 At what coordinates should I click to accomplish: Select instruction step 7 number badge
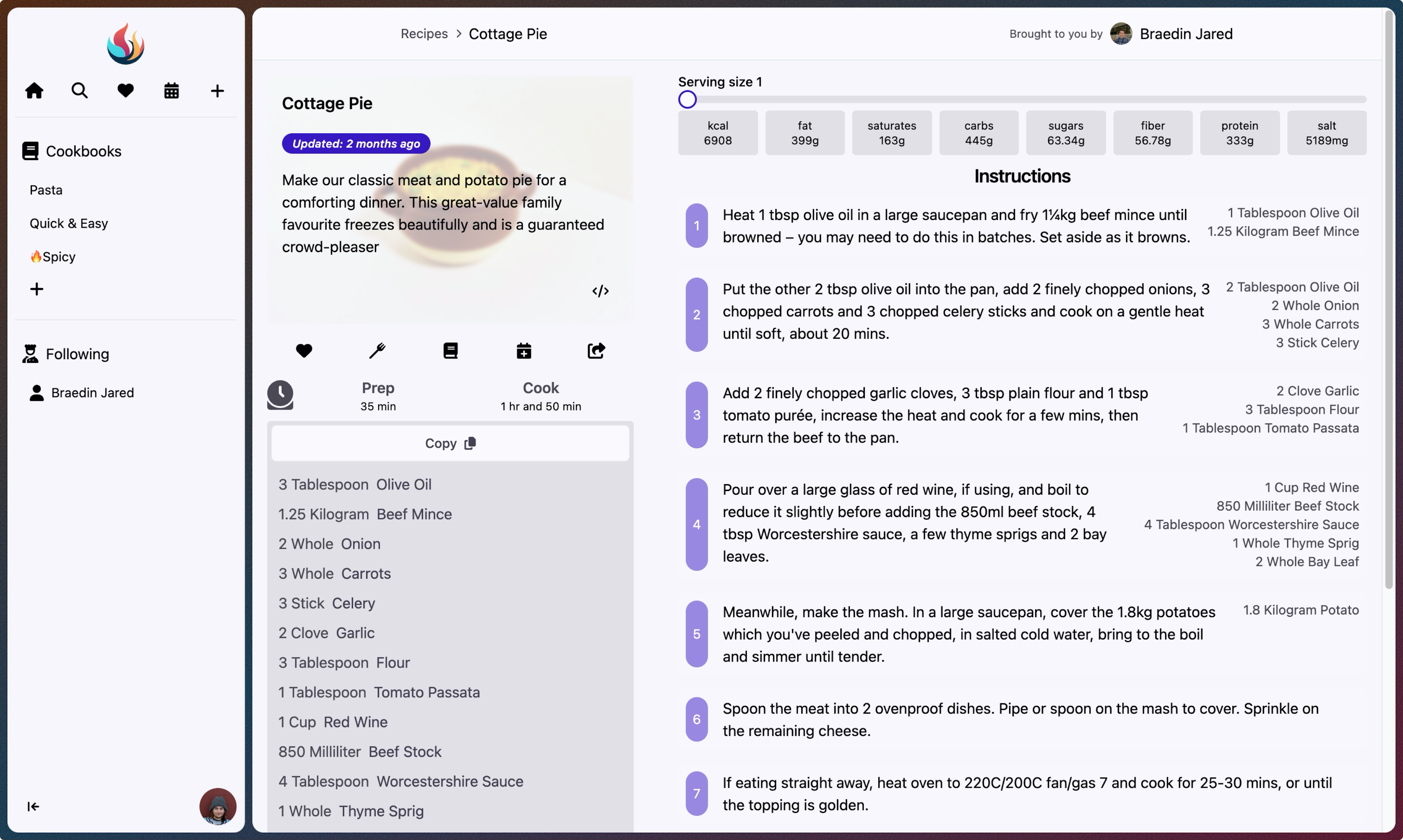pyautogui.click(x=697, y=794)
